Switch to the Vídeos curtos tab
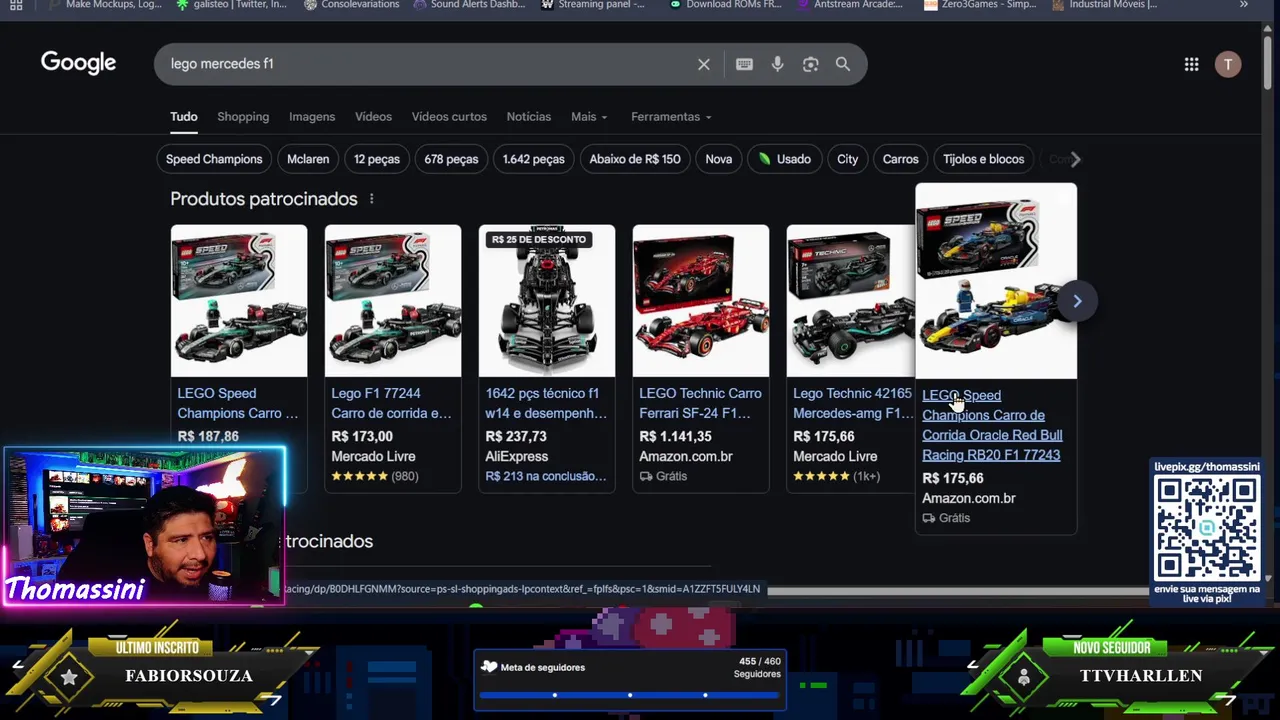 tap(449, 117)
